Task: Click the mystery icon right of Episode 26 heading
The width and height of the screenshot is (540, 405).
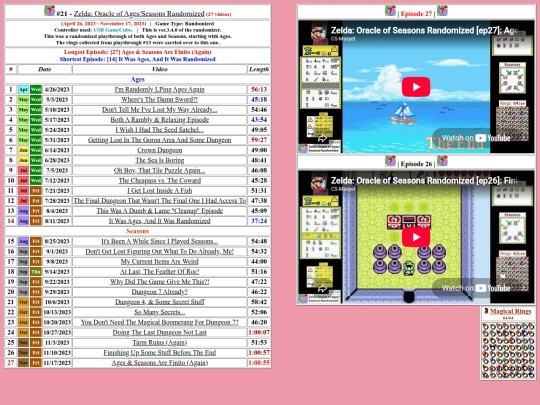Action: [442, 161]
